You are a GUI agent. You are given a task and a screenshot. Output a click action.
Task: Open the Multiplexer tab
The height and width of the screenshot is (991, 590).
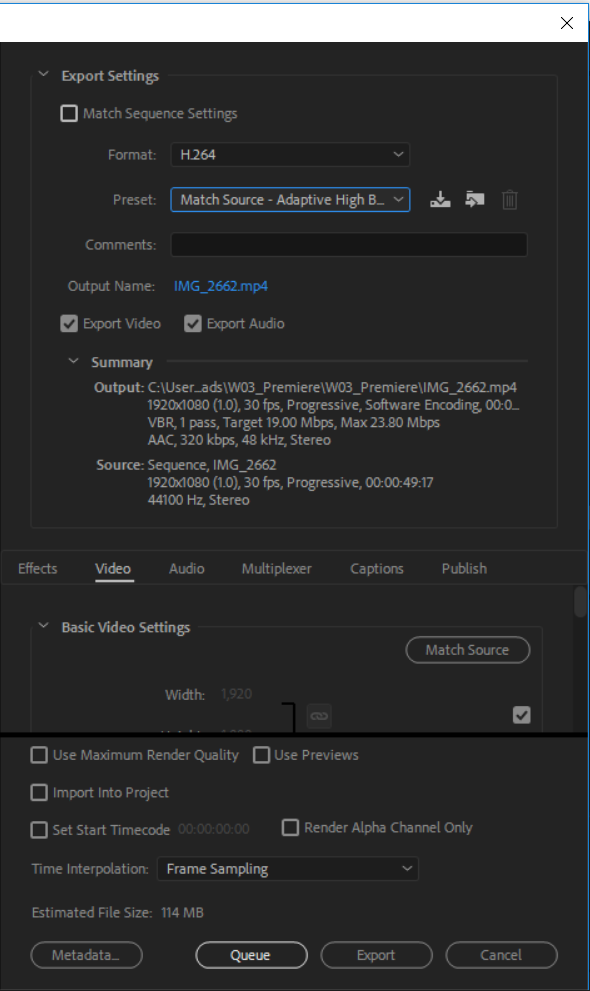[277, 569]
